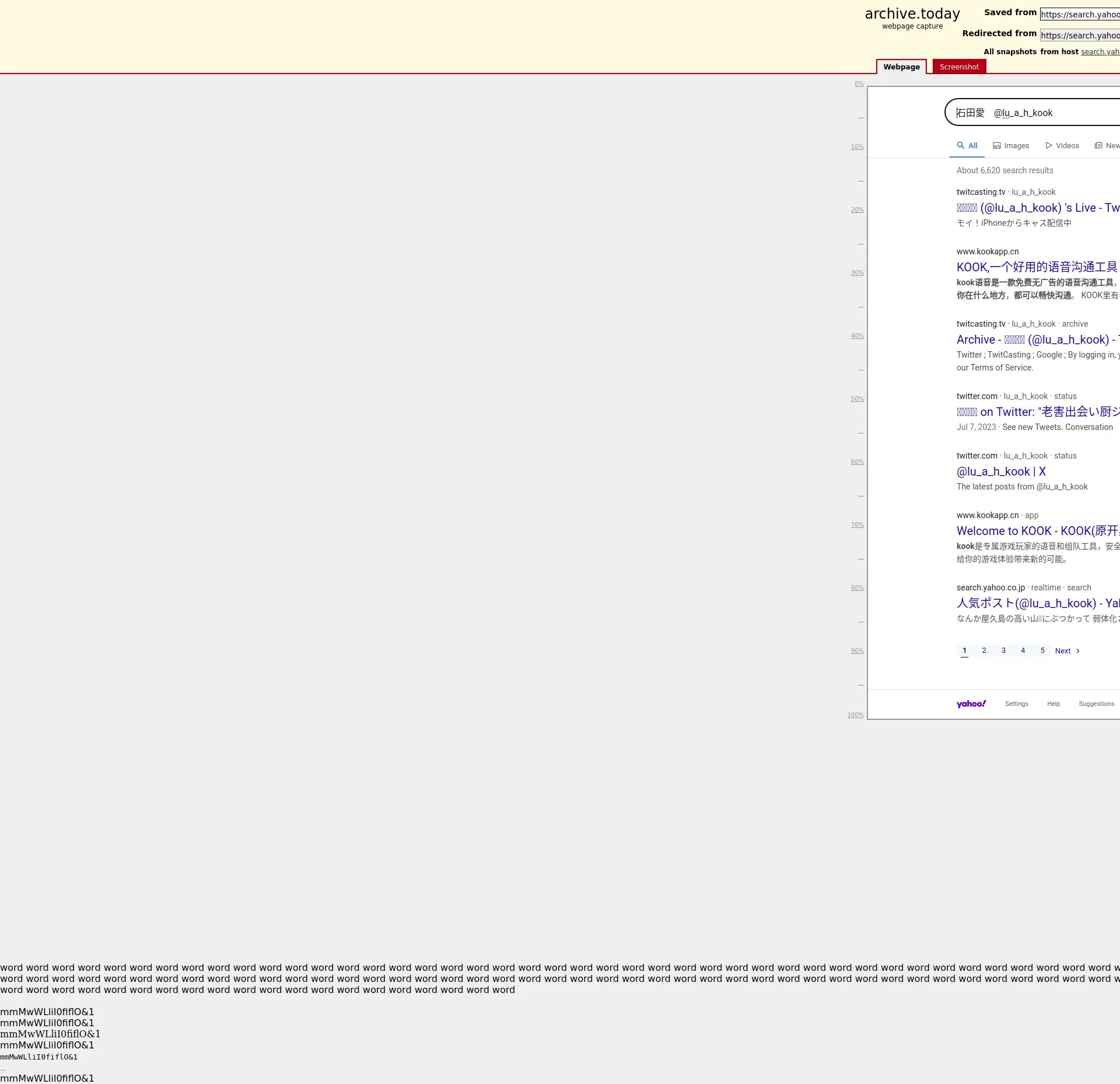Click the magnifier icon beside All
Image resolution: width=1120 pixels, height=1084 pixels.
[960, 145]
